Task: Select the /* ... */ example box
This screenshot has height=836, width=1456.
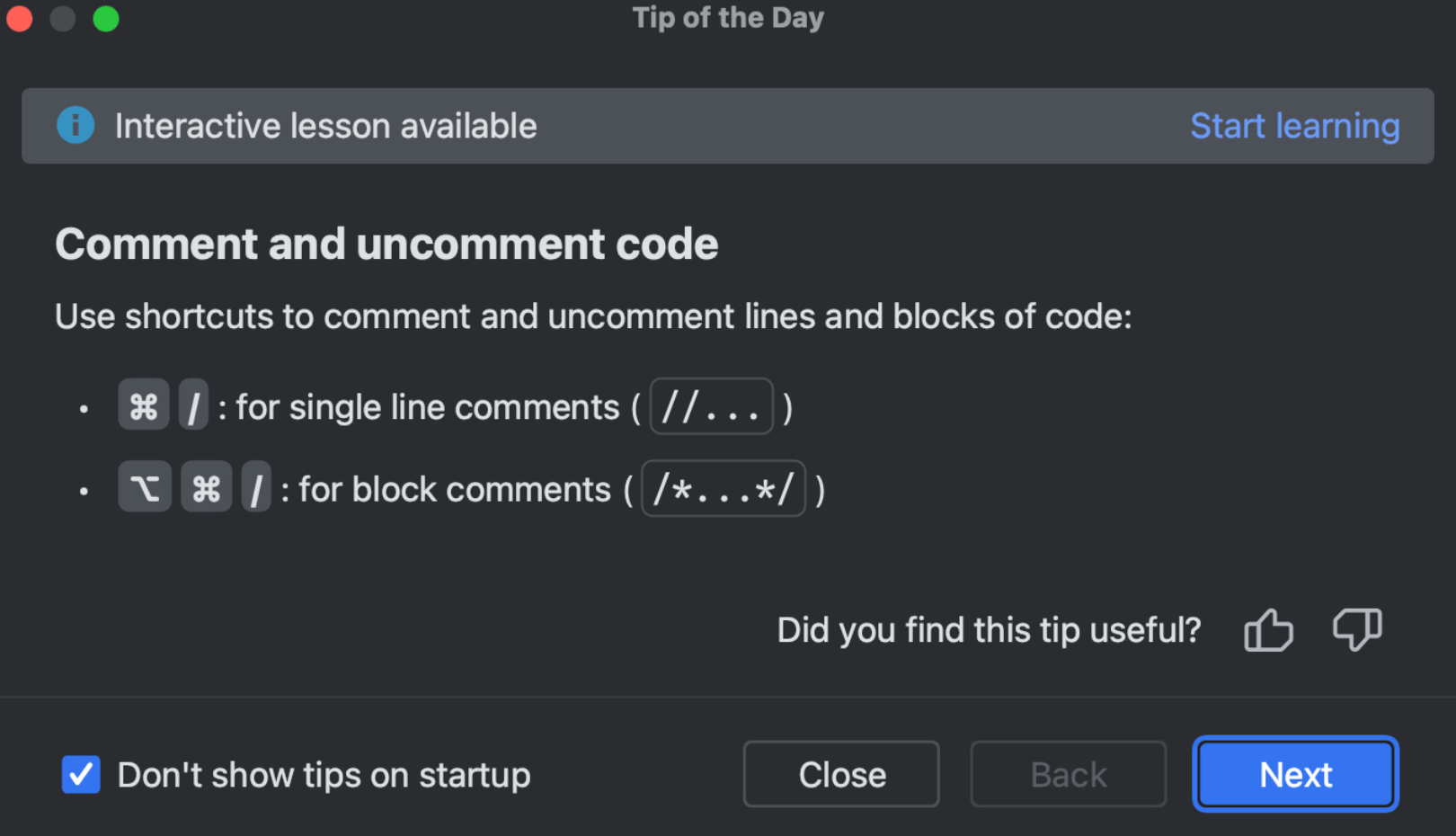Action: tap(723, 488)
